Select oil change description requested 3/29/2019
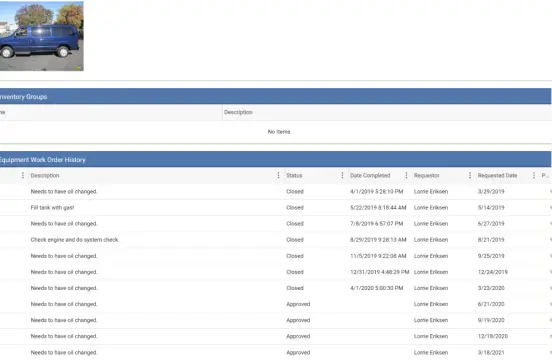 point(64,192)
